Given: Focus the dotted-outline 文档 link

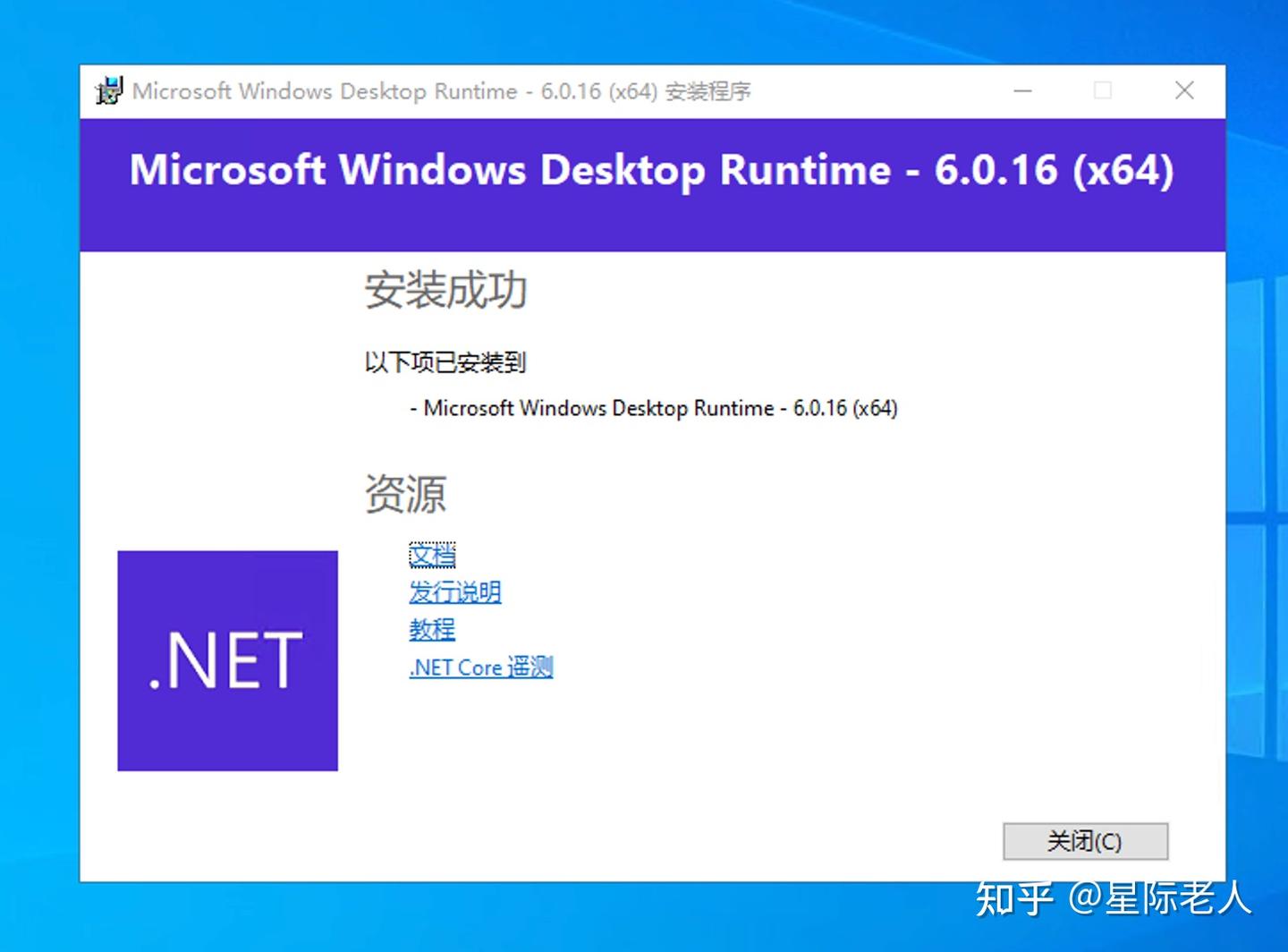Looking at the screenshot, I should pyautogui.click(x=432, y=556).
